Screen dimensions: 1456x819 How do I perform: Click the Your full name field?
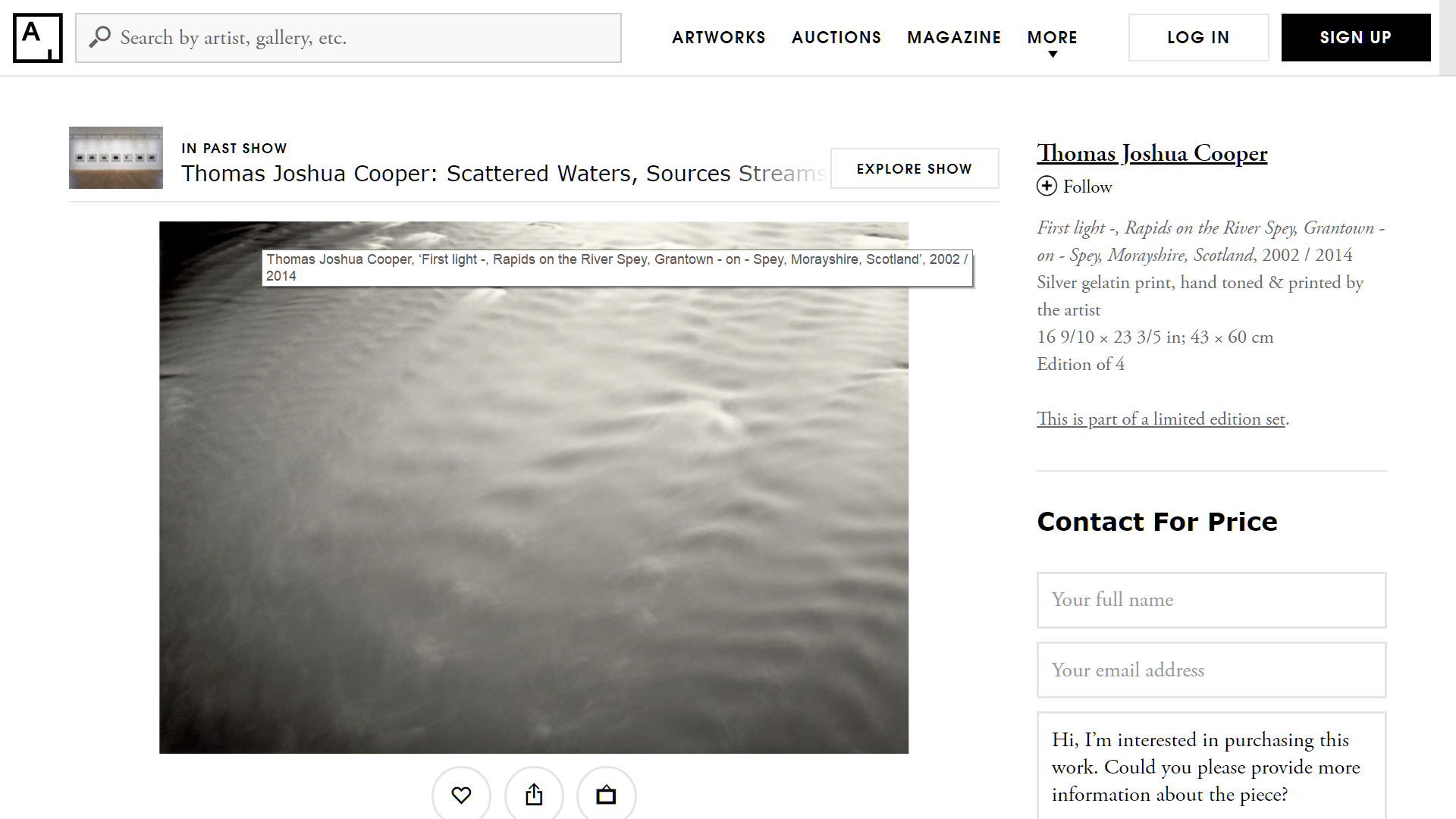1211,600
